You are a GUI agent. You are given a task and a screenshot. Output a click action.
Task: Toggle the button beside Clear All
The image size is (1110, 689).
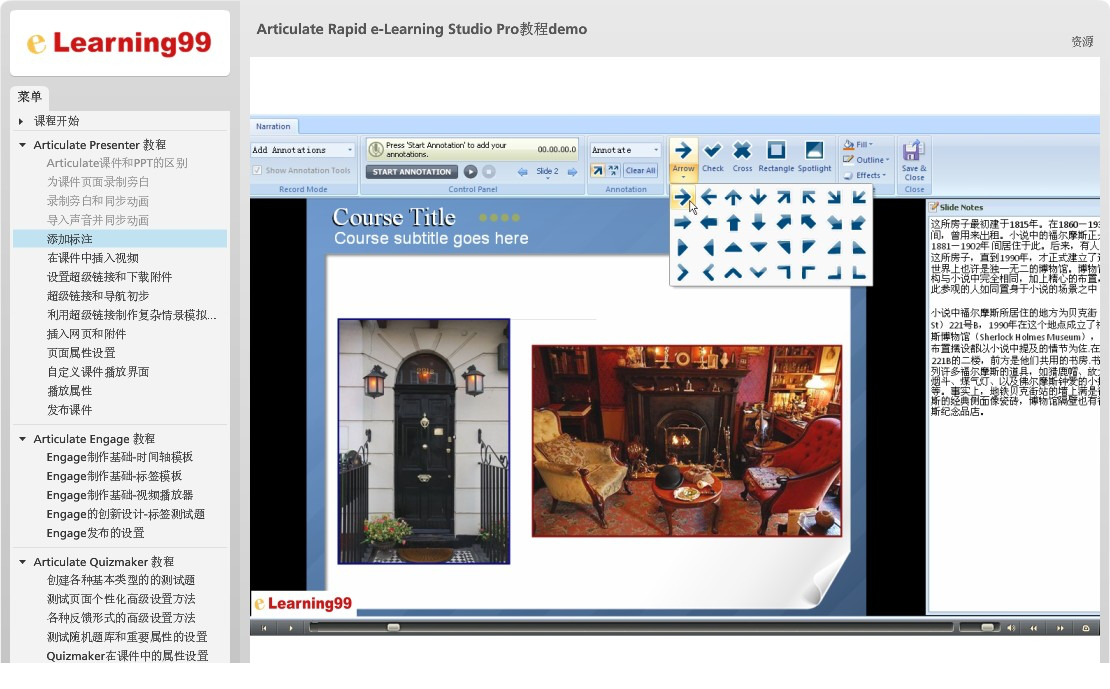[613, 171]
